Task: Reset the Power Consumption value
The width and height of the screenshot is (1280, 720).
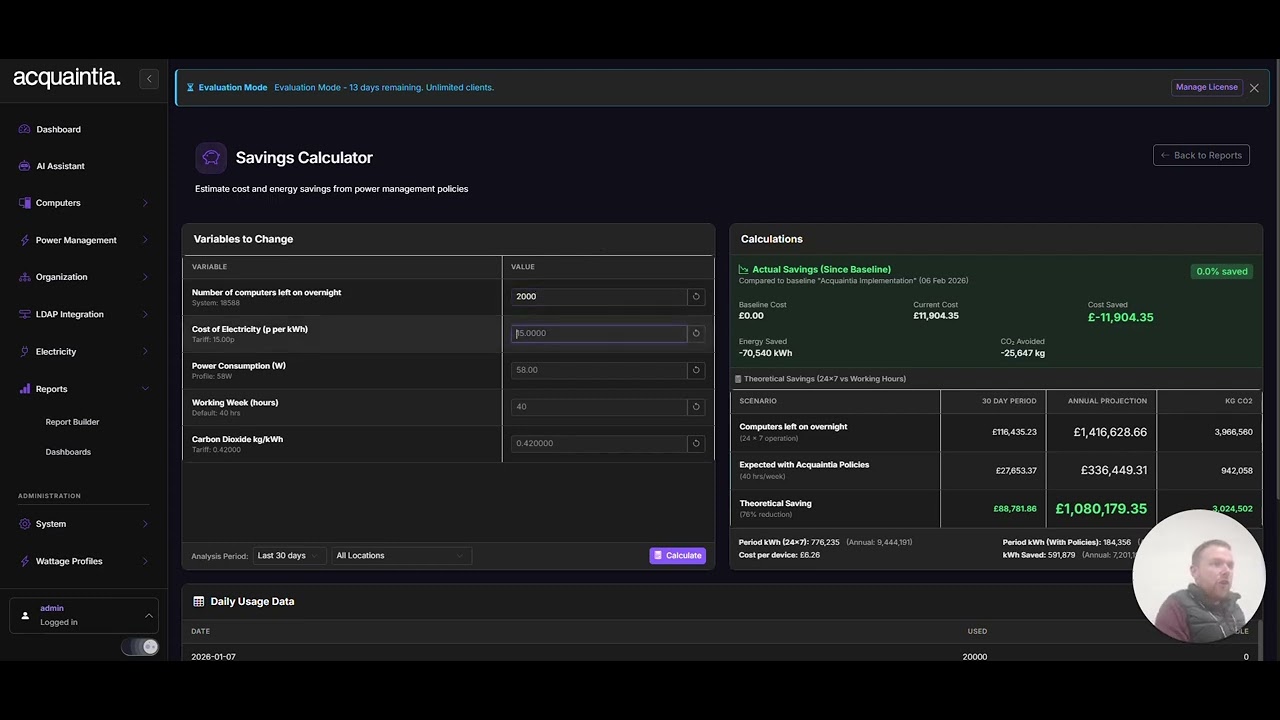Action: (696, 370)
